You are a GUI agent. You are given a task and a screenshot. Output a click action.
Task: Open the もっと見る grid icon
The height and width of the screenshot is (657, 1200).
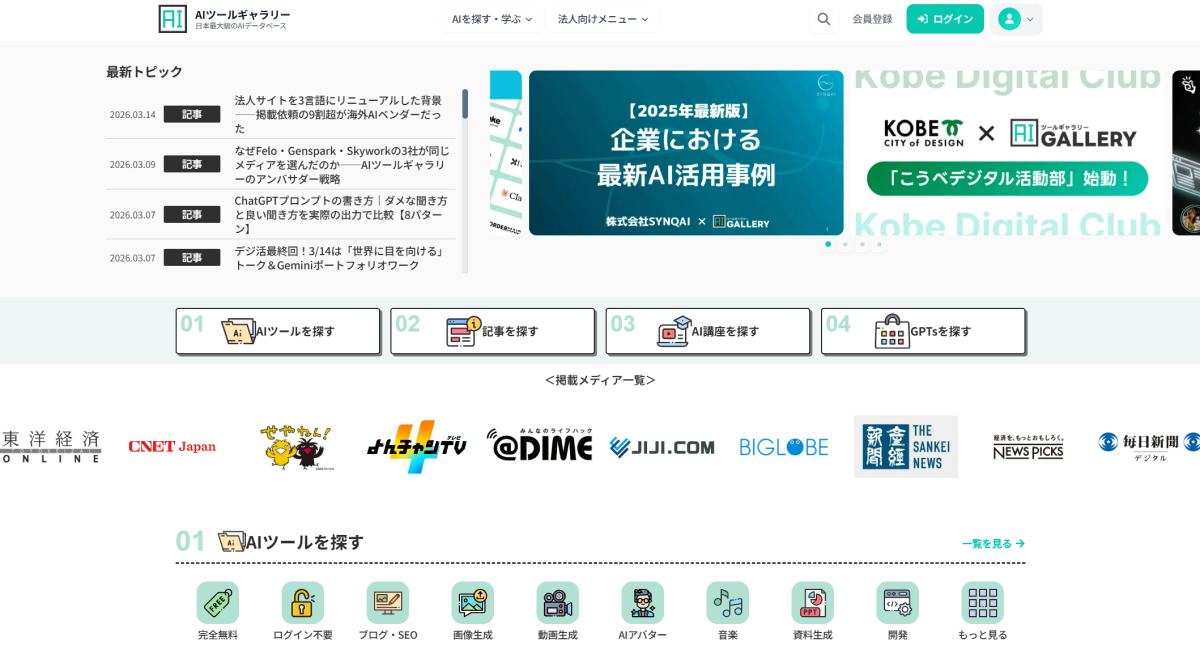[983, 603]
